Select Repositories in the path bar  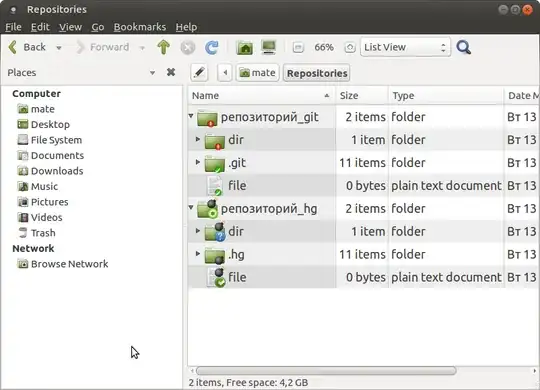(x=317, y=73)
